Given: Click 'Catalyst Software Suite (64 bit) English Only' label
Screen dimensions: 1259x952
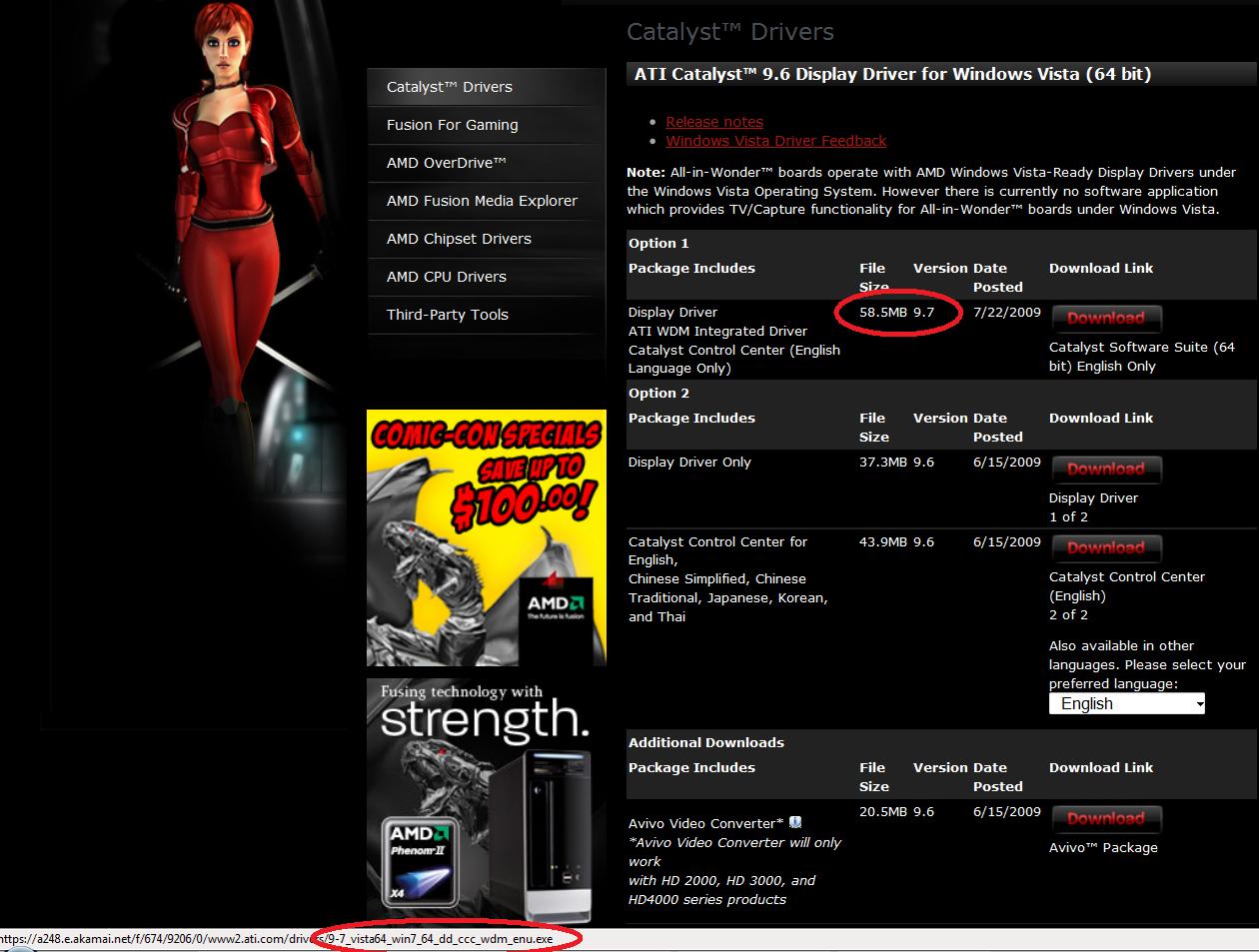Looking at the screenshot, I should 1142,357.
